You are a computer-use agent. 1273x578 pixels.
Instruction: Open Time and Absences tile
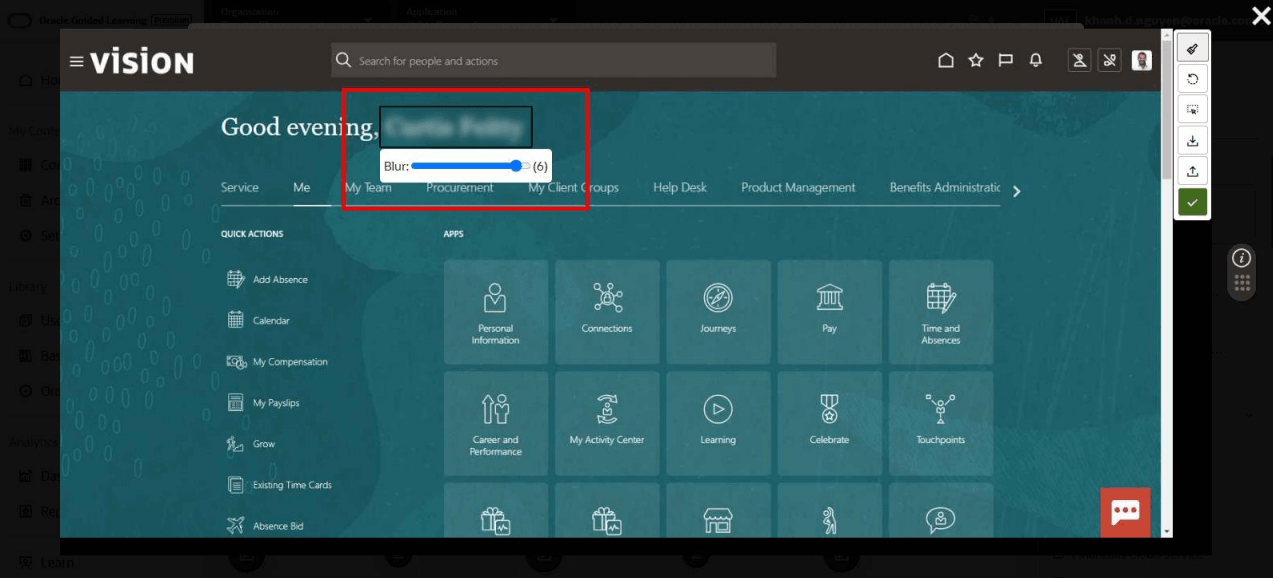point(941,312)
